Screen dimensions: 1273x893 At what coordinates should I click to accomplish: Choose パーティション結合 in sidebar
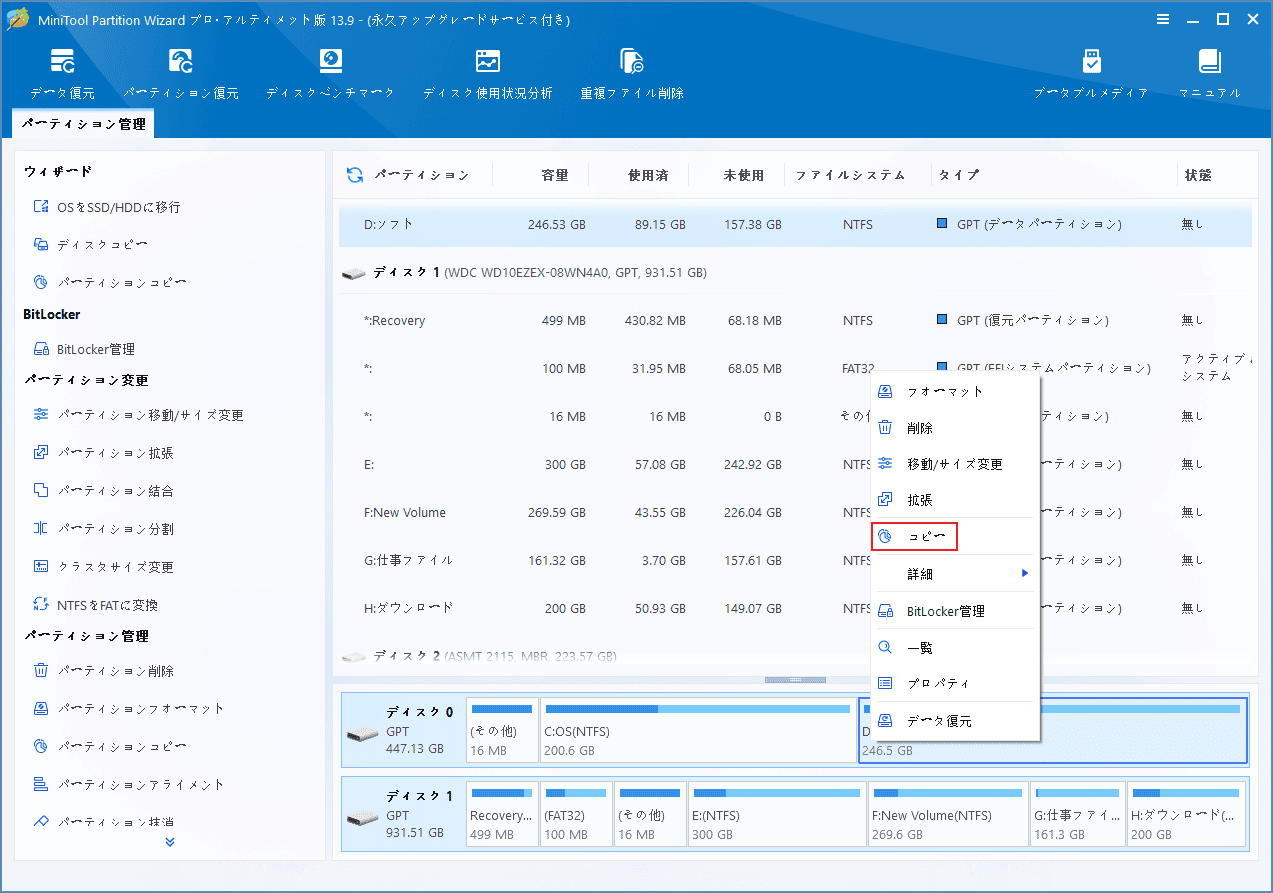pos(103,491)
